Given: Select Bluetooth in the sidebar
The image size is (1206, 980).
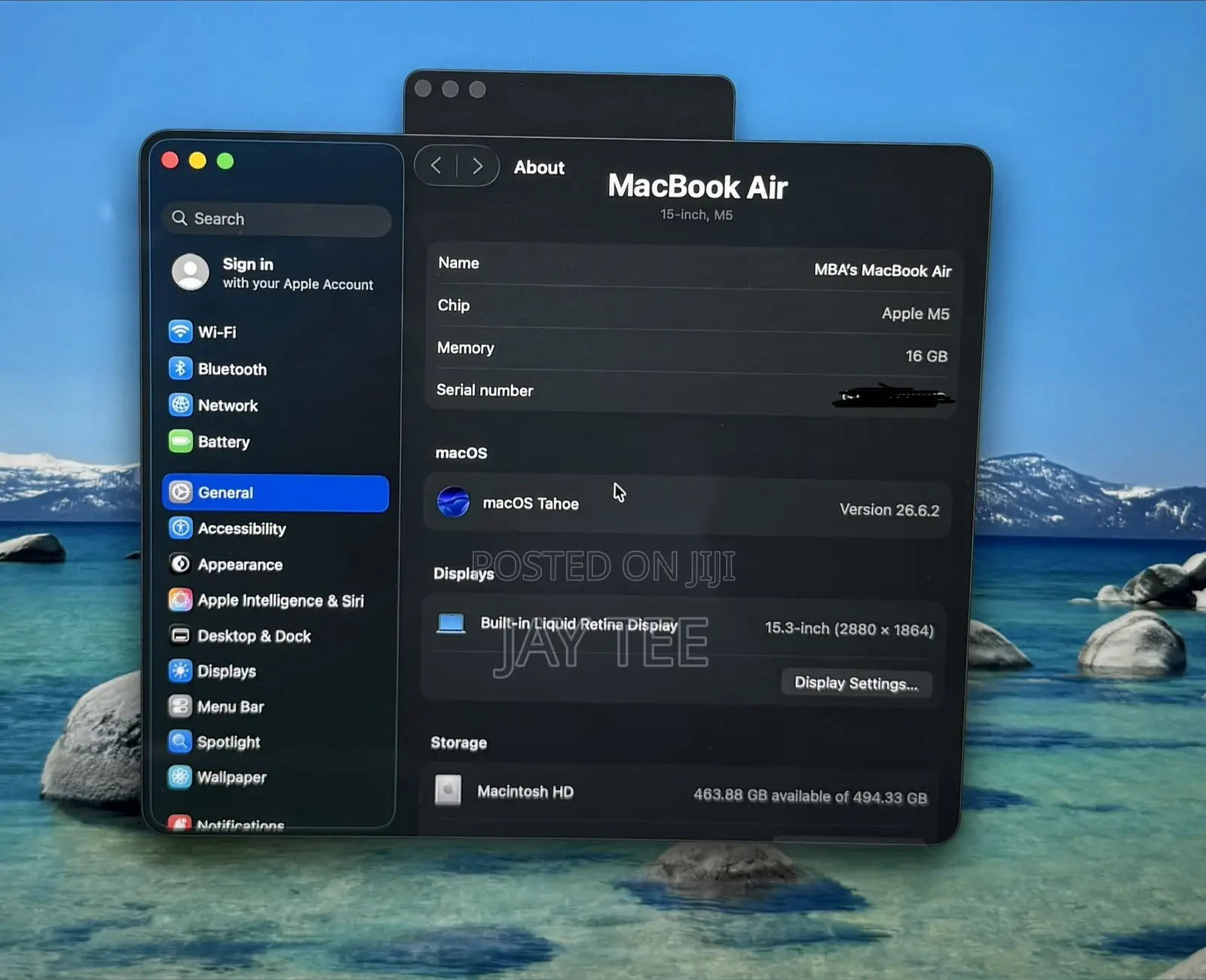Looking at the screenshot, I should pyautogui.click(x=277, y=369).
